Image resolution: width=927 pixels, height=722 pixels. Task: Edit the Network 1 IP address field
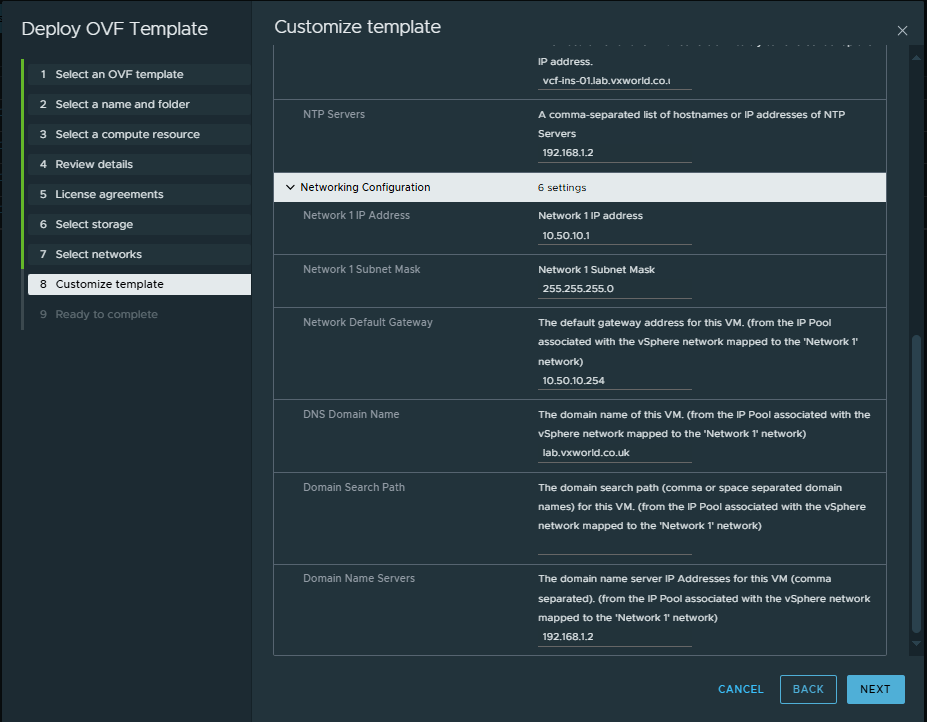(614, 235)
